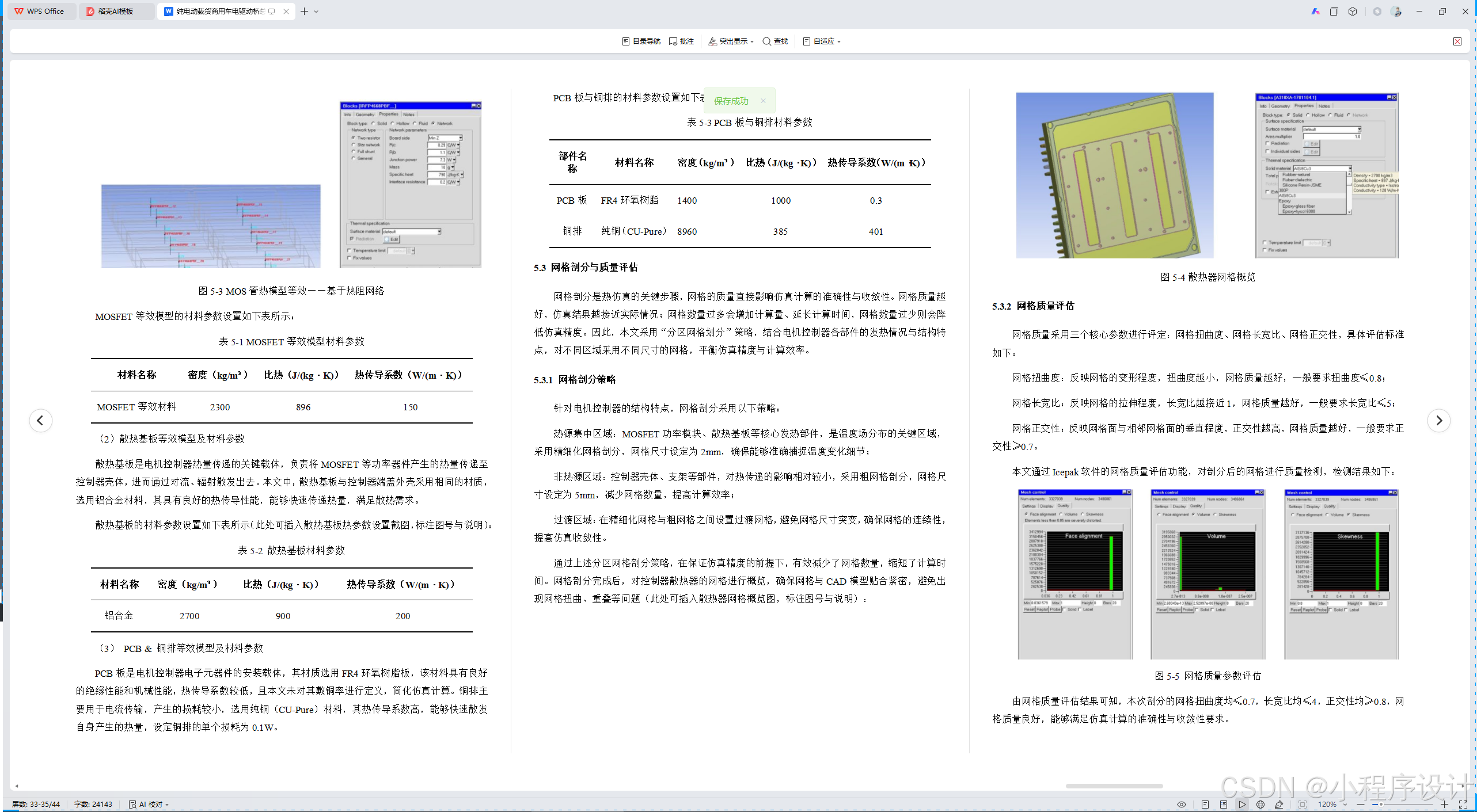Image resolution: width=1477 pixels, height=812 pixels.
Task: Click heading 5.3.2 网格质量评估
Action: pyautogui.click(x=1033, y=306)
